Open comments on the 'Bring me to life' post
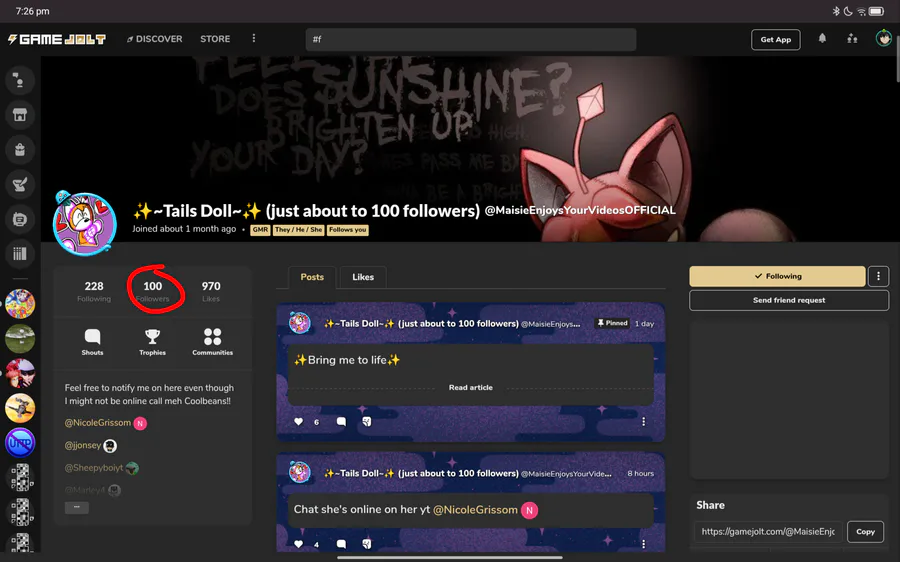900x562 pixels. pyautogui.click(x=341, y=421)
